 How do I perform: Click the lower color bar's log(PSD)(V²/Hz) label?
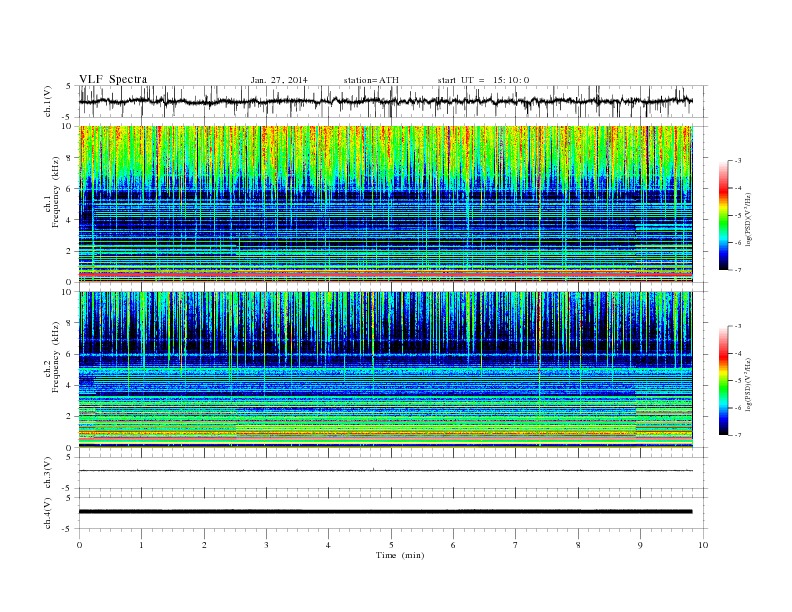[x=749, y=384]
